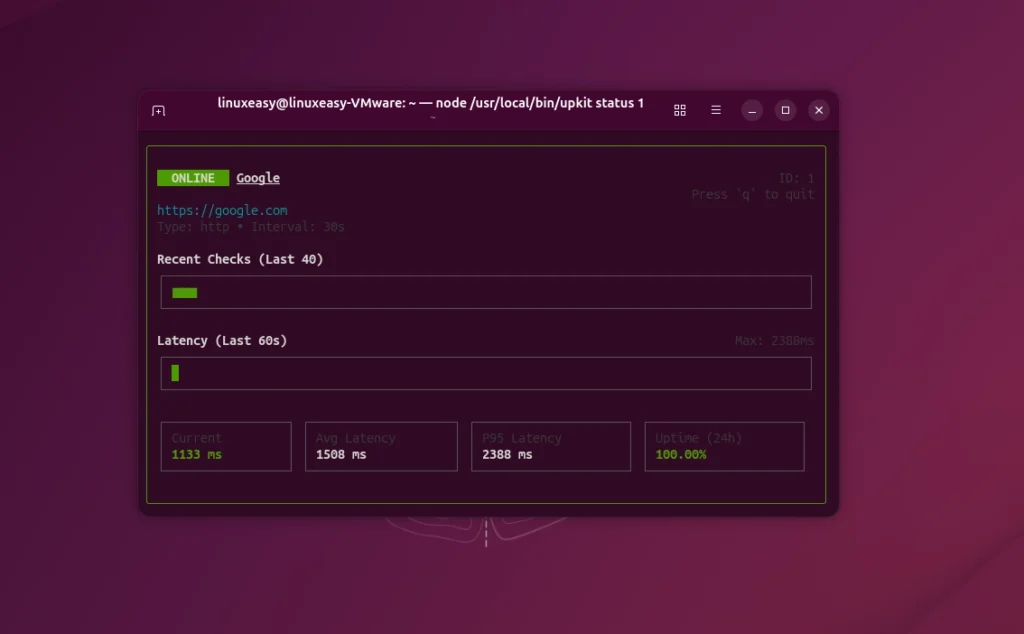
Task: Open the Google monitor title link
Action: click(x=257, y=177)
